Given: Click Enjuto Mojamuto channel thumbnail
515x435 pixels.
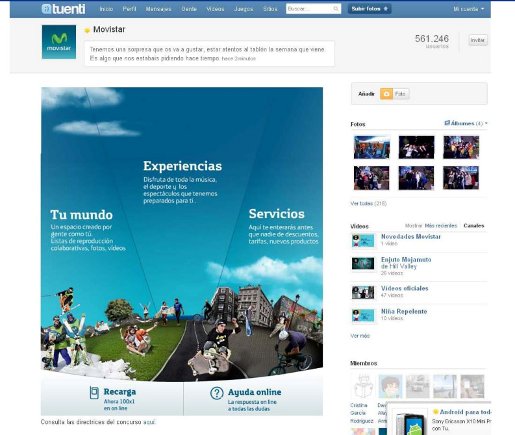Looking at the screenshot, I should [363, 263].
